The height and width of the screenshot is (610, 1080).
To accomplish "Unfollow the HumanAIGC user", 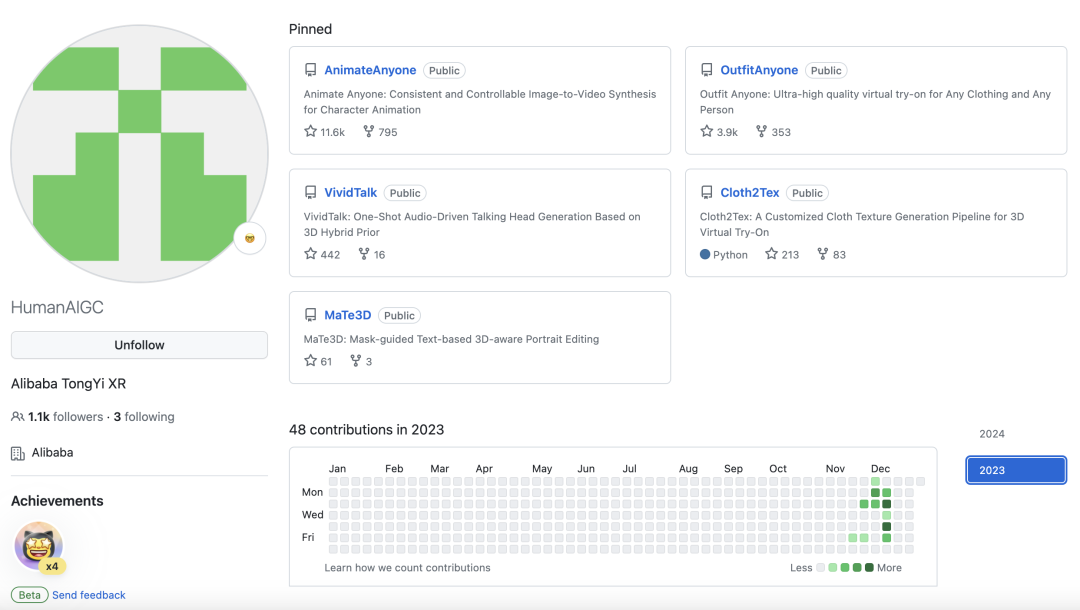I will (139, 345).
